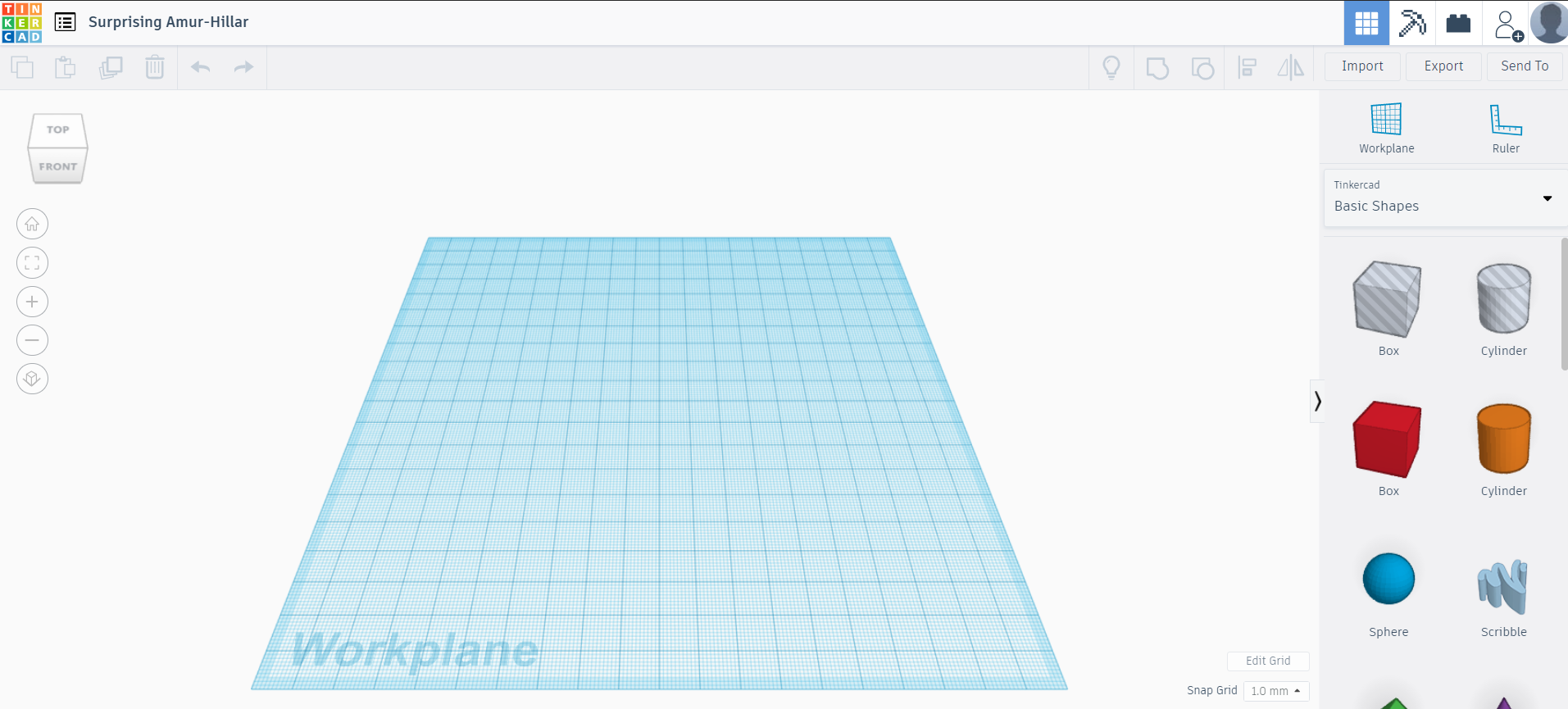This screenshot has width=1568, height=709.
Task: Click the Group shapes icon
Action: [x=1157, y=67]
